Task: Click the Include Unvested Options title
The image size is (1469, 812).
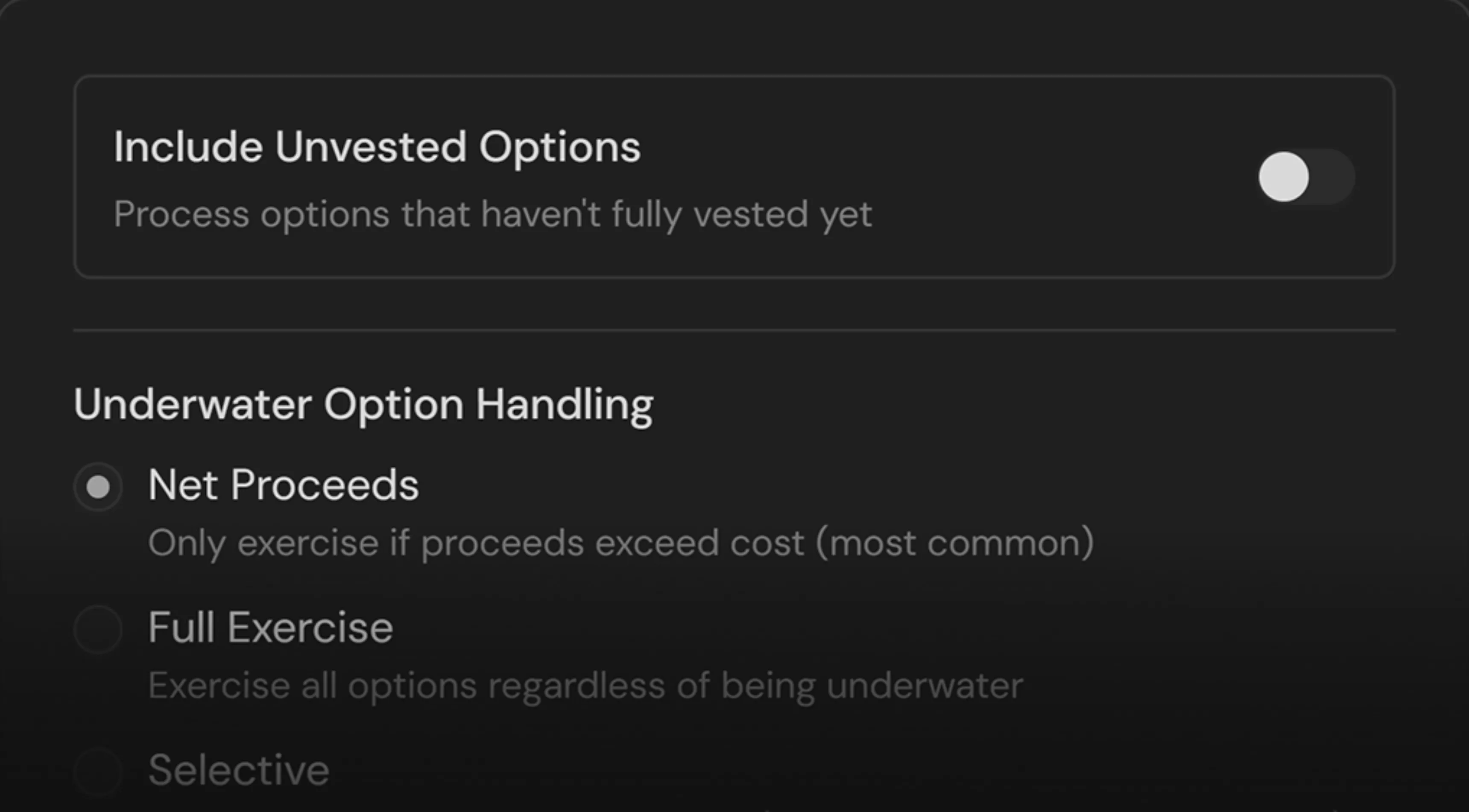Action: click(377, 147)
